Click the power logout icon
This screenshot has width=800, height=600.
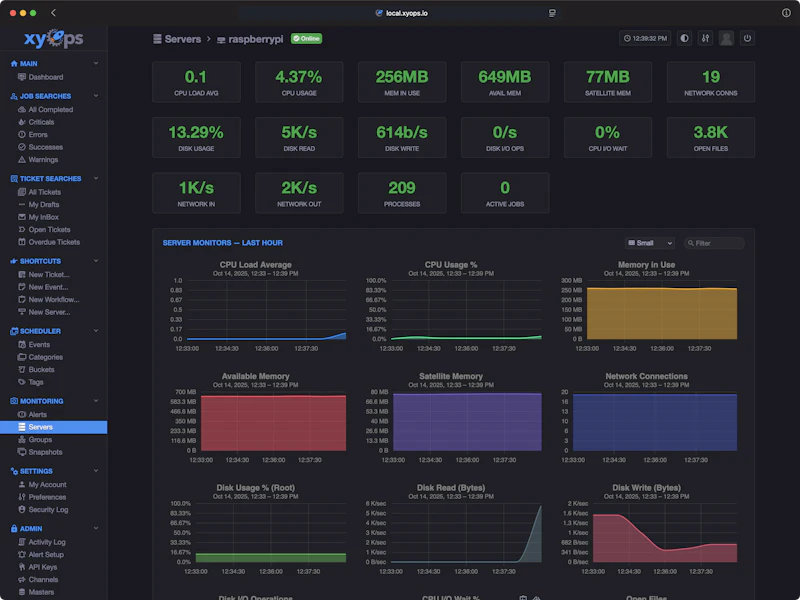(x=747, y=38)
